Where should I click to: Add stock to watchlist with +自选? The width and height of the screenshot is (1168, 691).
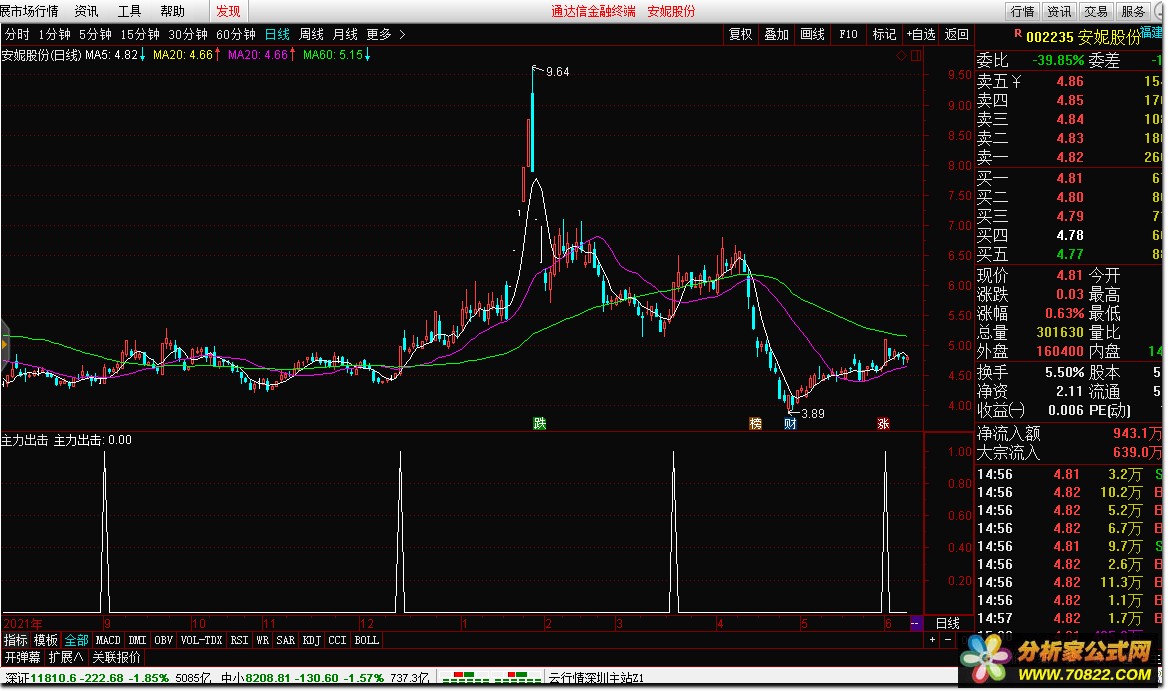(x=921, y=34)
